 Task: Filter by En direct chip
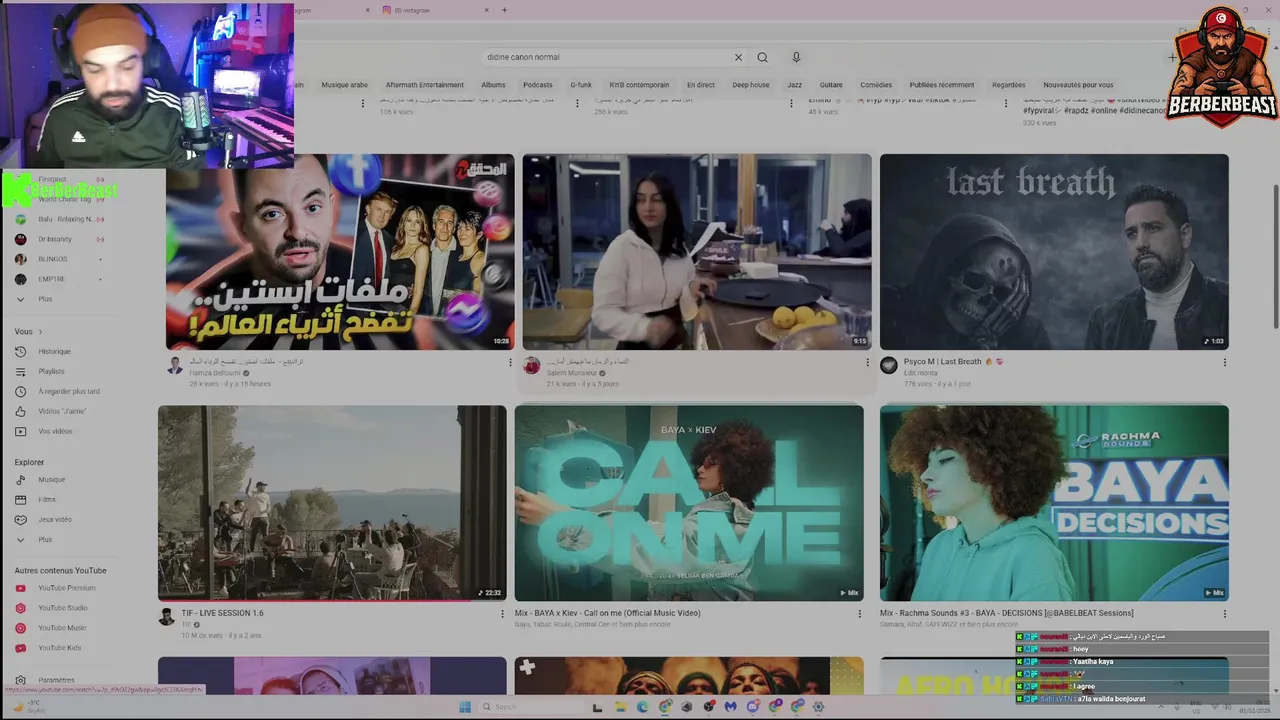tap(700, 85)
